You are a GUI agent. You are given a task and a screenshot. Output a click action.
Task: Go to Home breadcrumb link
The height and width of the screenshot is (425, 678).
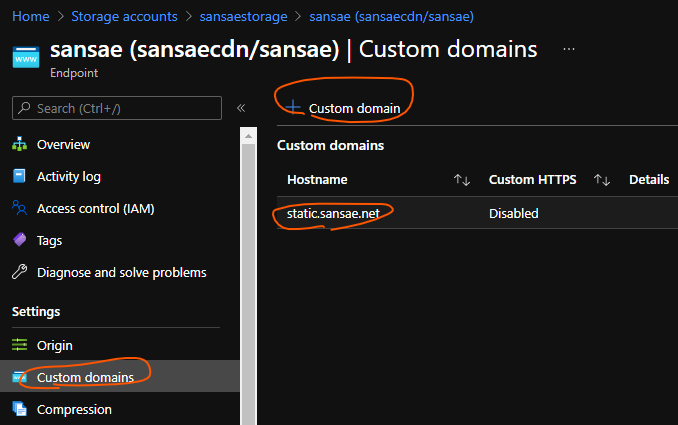(x=30, y=17)
